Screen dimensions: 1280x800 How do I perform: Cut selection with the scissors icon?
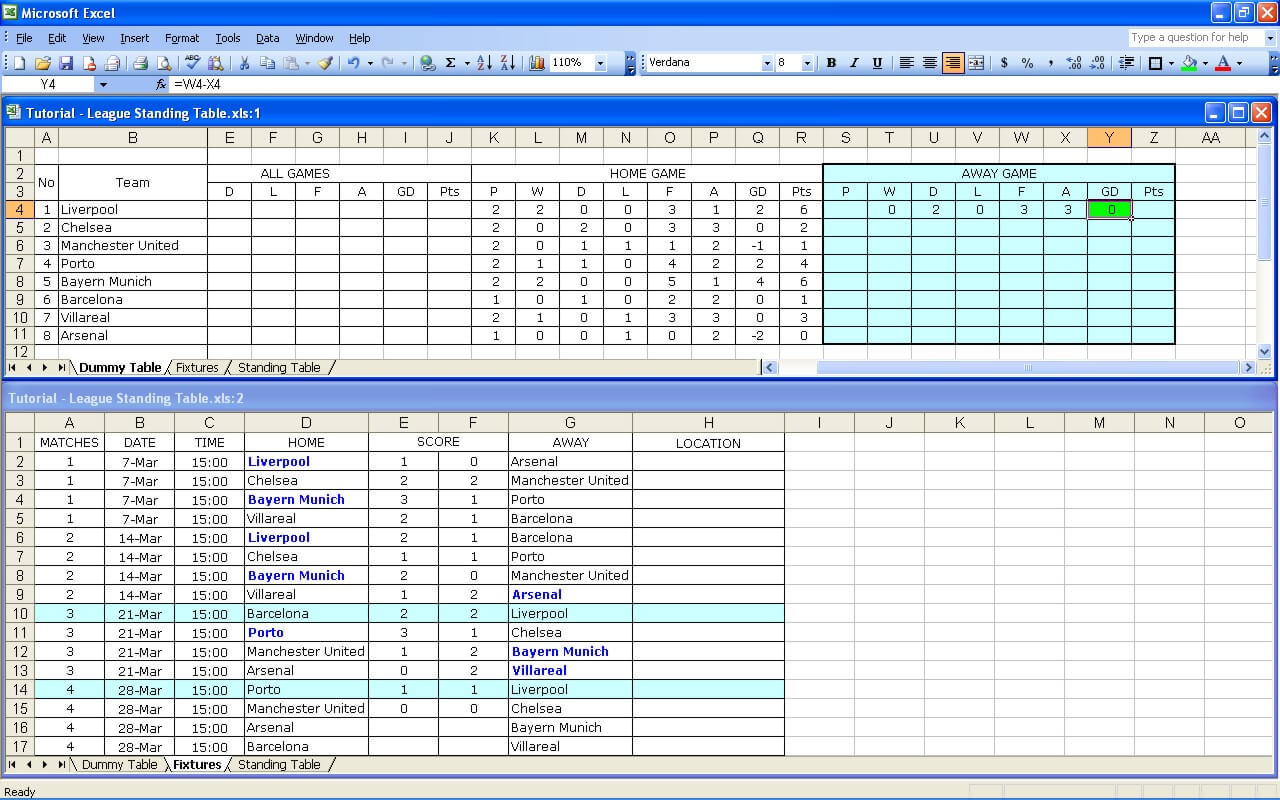244,63
